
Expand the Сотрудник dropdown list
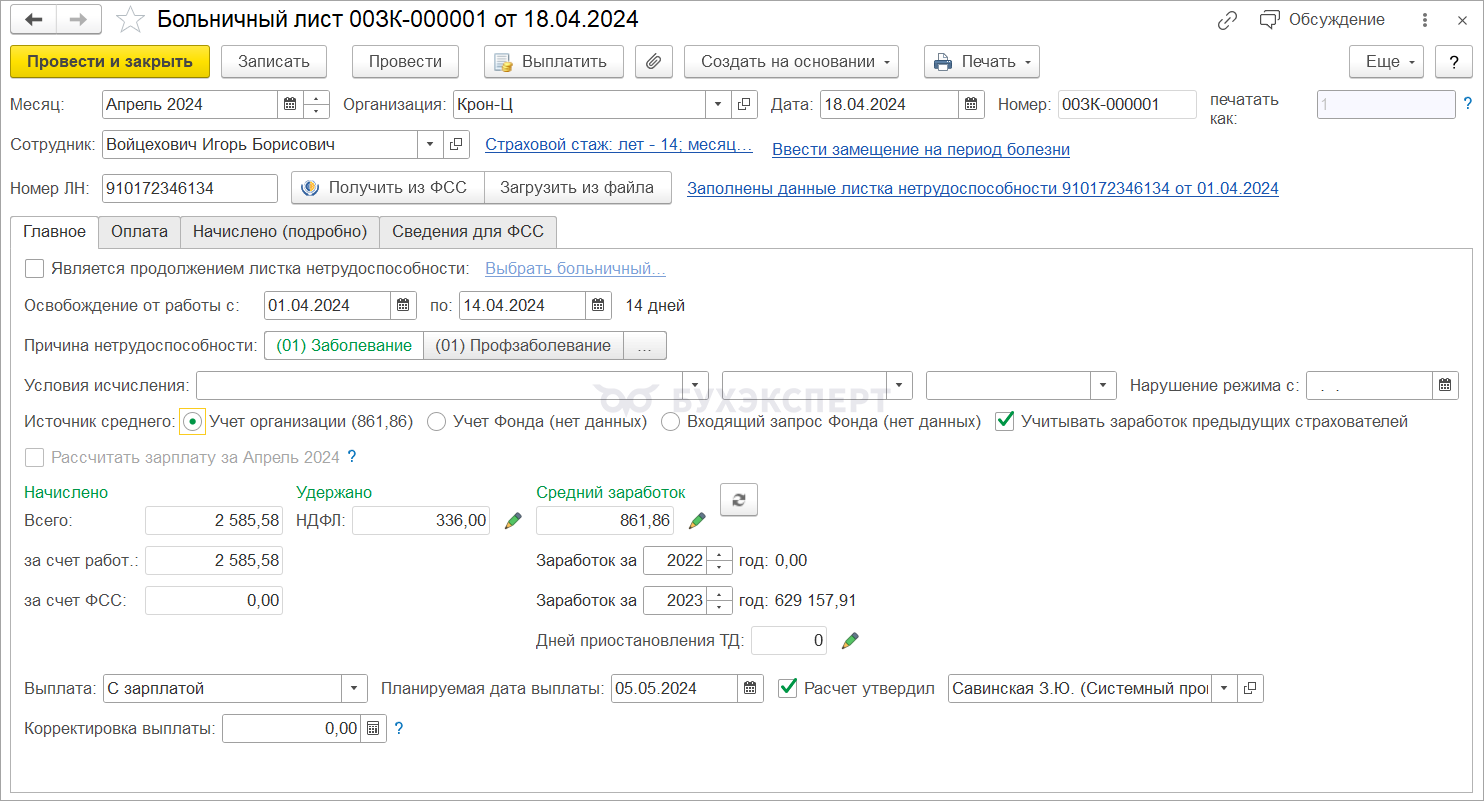coord(430,145)
